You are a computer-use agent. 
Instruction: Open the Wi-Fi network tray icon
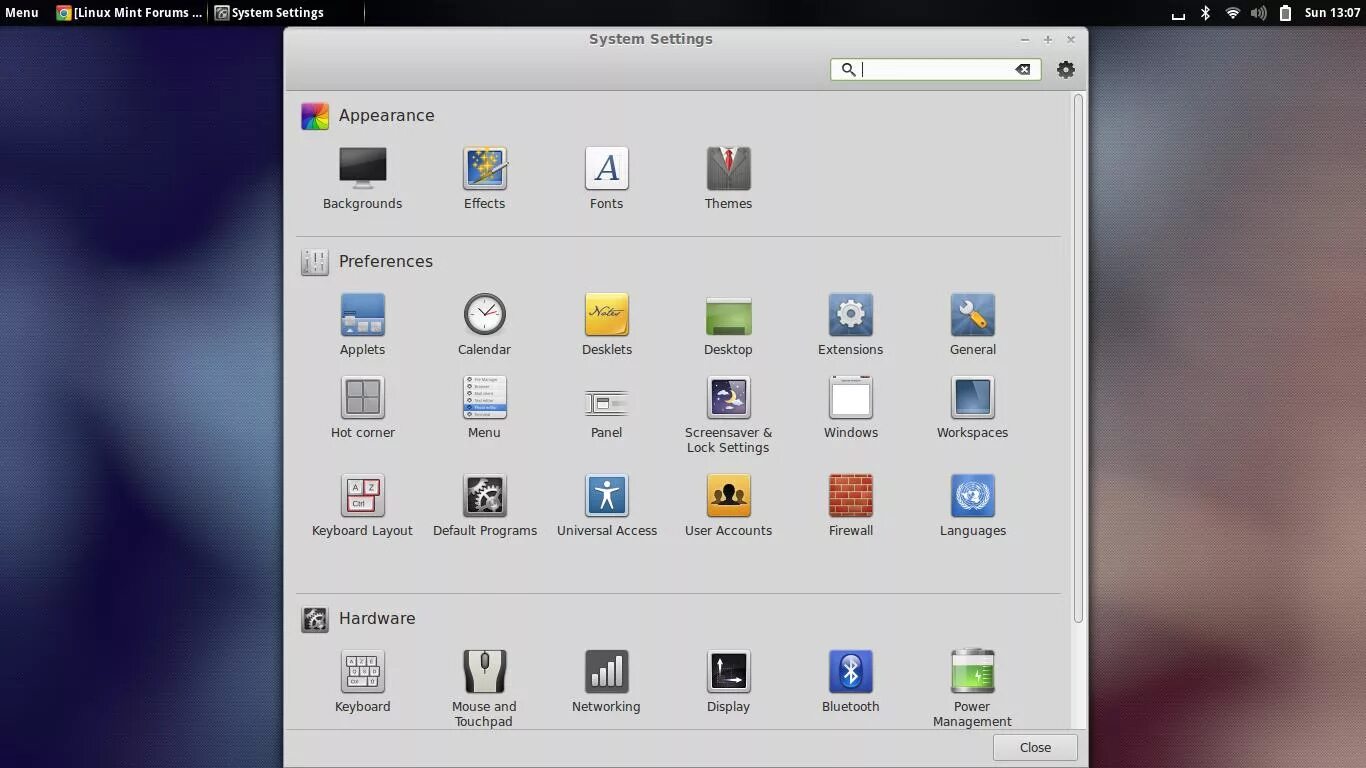click(x=1232, y=13)
